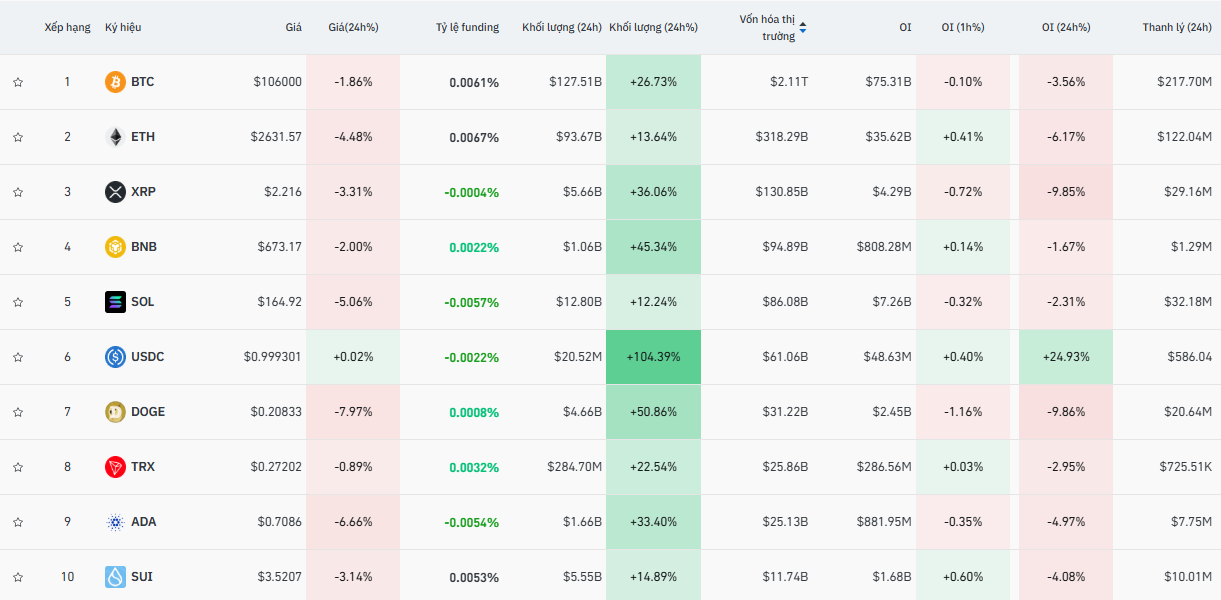Click the Bitcoin logo icon
The width and height of the screenshot is (1221, 600).
tap(115, 82)
